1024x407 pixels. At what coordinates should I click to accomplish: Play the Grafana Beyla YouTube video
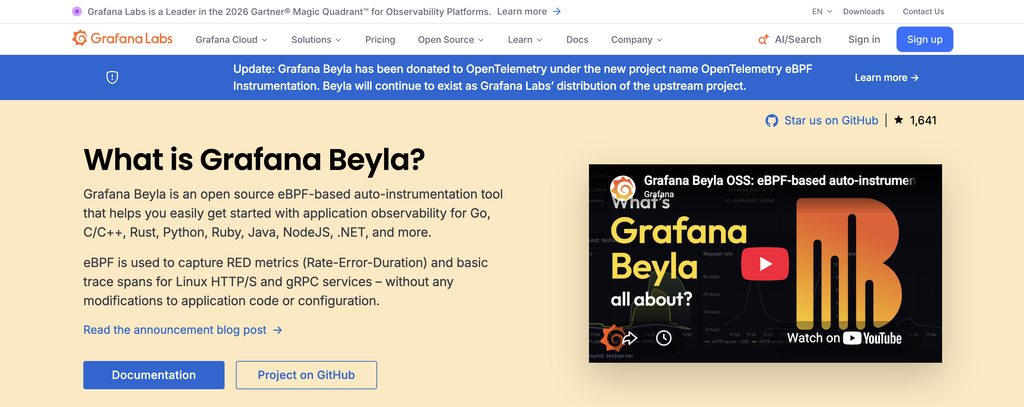tap(765, 263)
